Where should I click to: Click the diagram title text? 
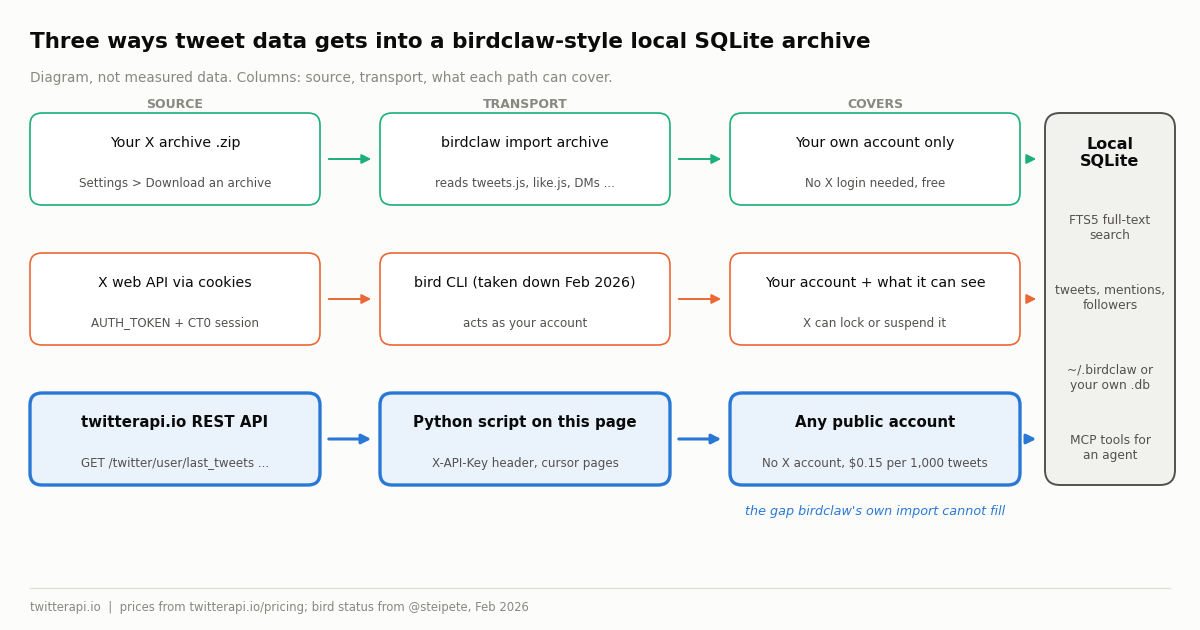pos(450,42)
